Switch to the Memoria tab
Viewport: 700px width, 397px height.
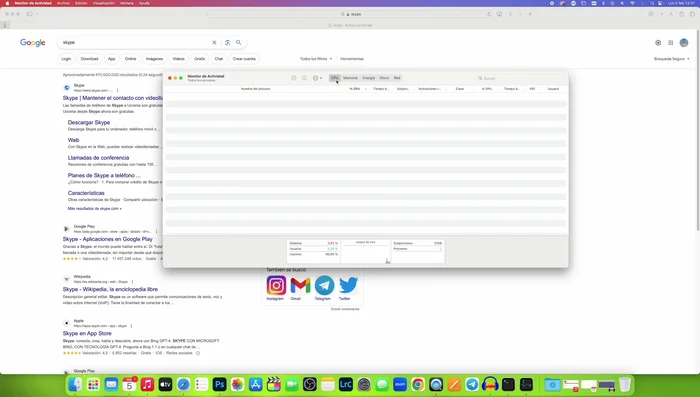coord(350,78)
